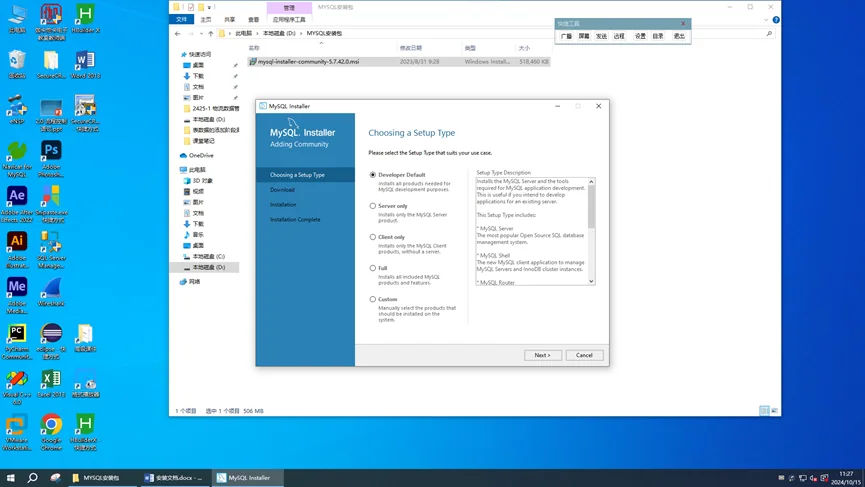Open the Adobe After Effects desktop icon

tap(17, 205)
